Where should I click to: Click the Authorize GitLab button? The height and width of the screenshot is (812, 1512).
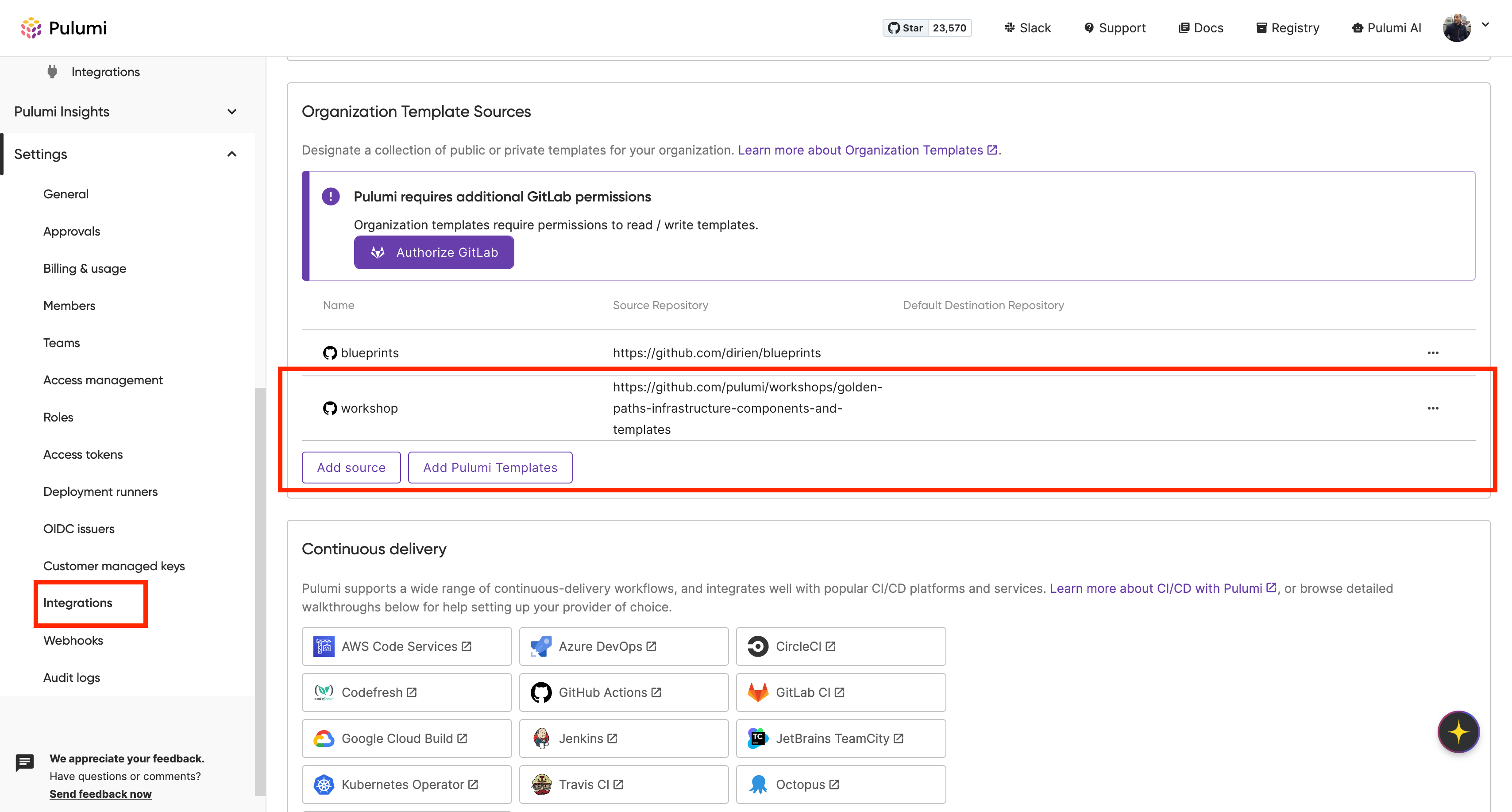(x=434, y=252)
